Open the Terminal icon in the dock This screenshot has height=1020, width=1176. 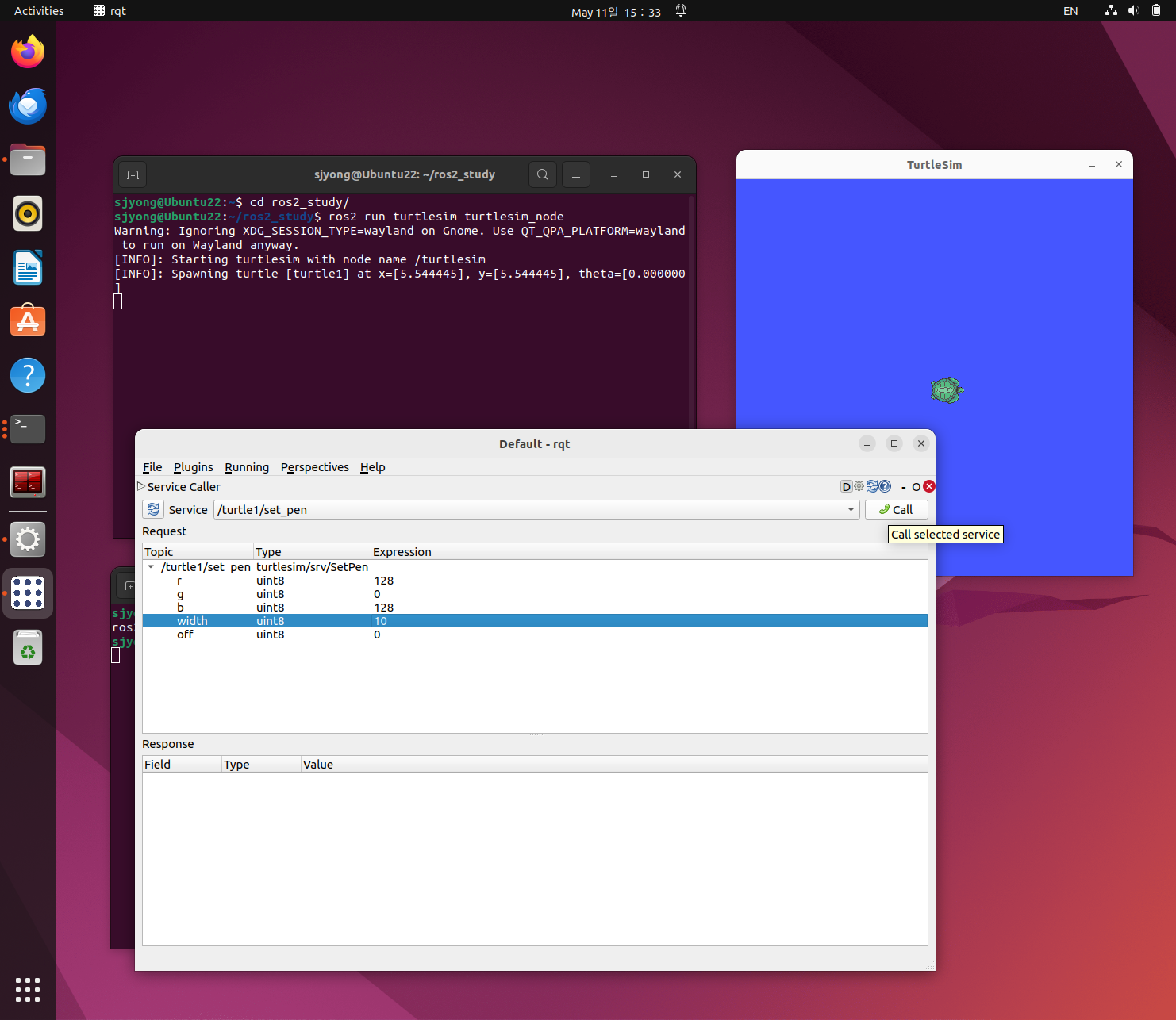[28, 429]
